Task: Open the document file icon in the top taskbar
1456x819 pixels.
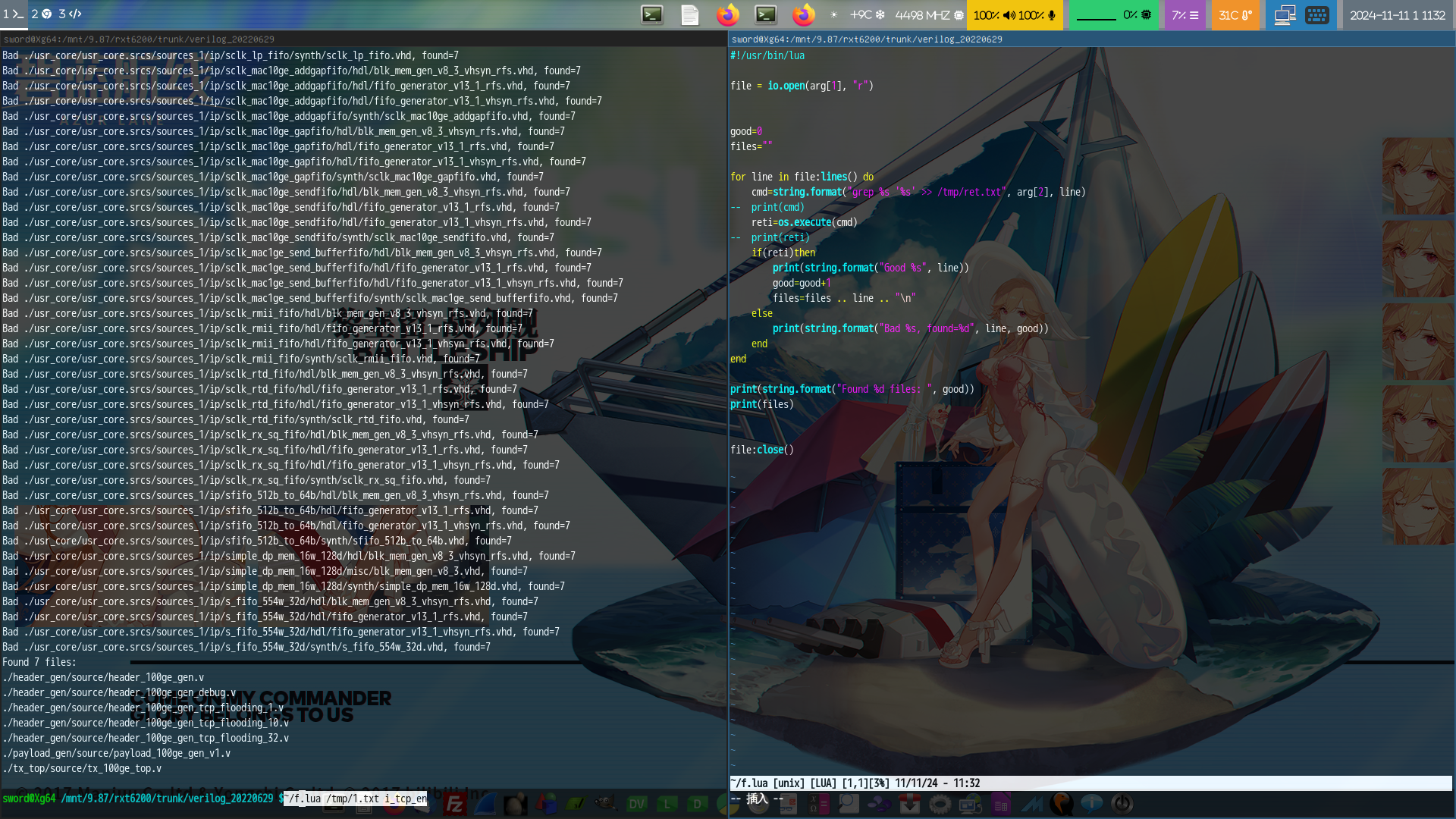Action: [x=690, y=14]
